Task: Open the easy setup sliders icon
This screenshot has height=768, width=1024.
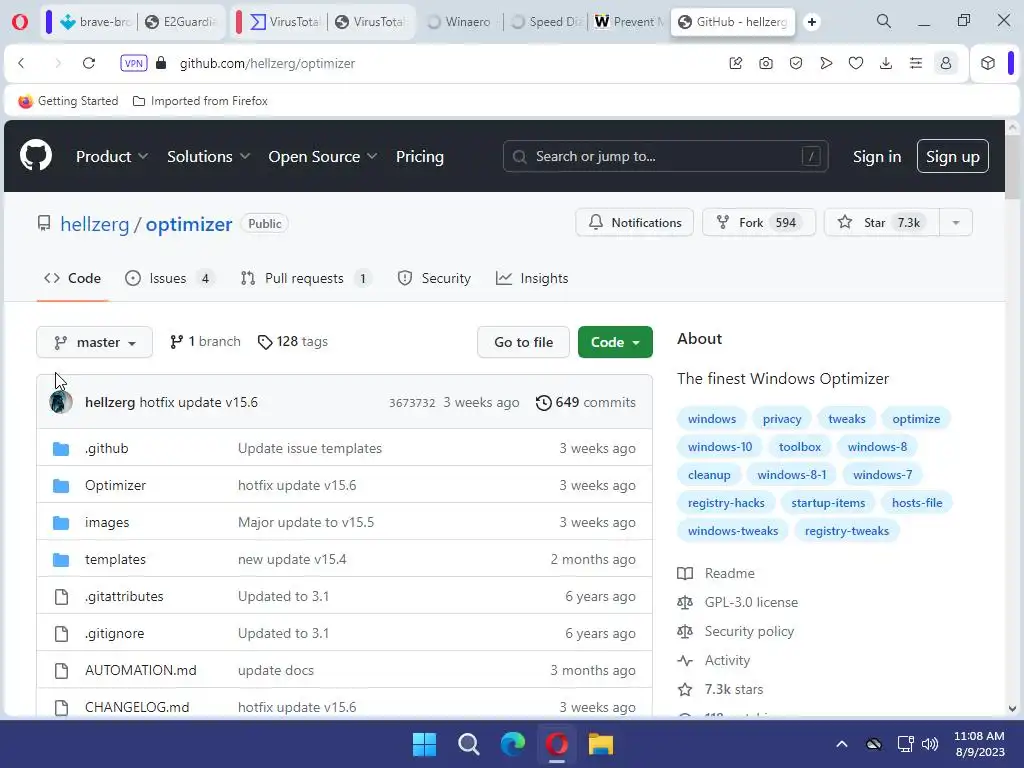Action: pyautogui.click(x=916, y=63)
